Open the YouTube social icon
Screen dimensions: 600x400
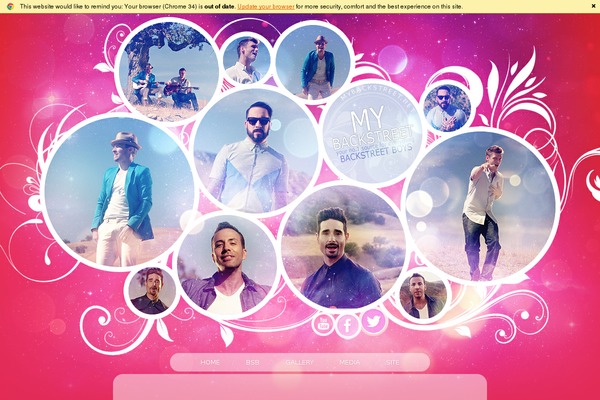coord(323,323)
